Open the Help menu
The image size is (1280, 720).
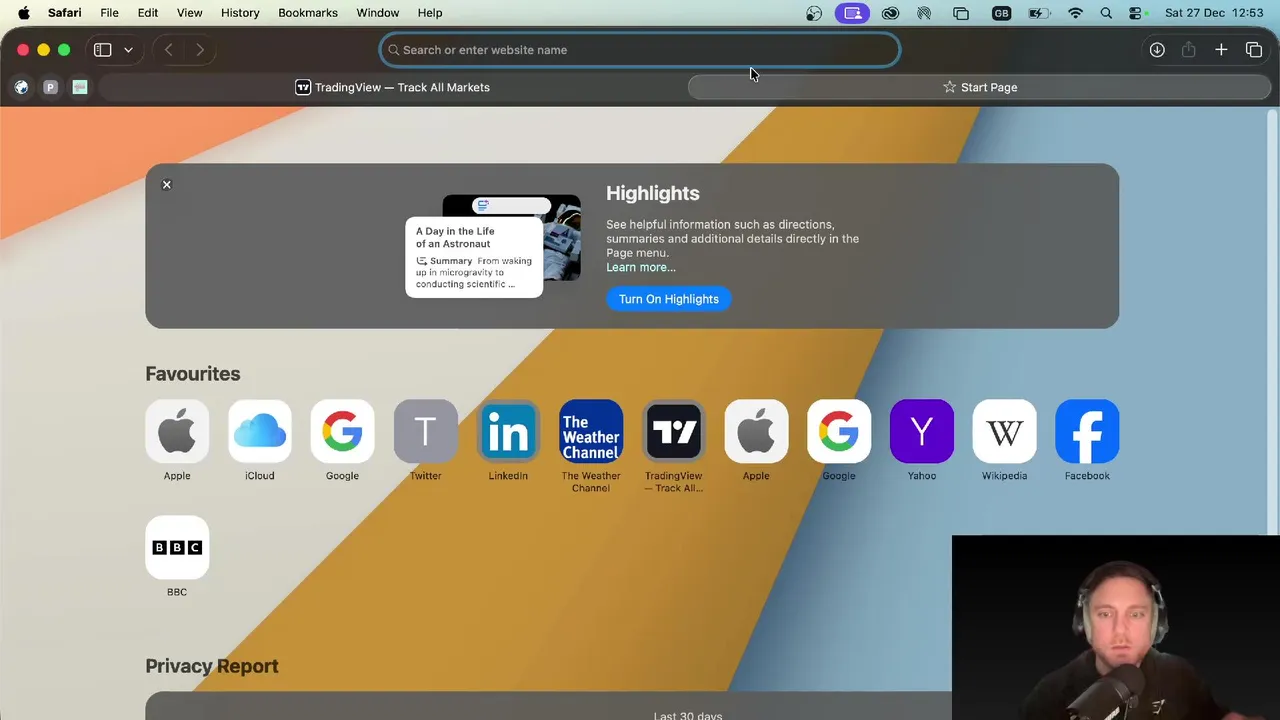point(430,13)
